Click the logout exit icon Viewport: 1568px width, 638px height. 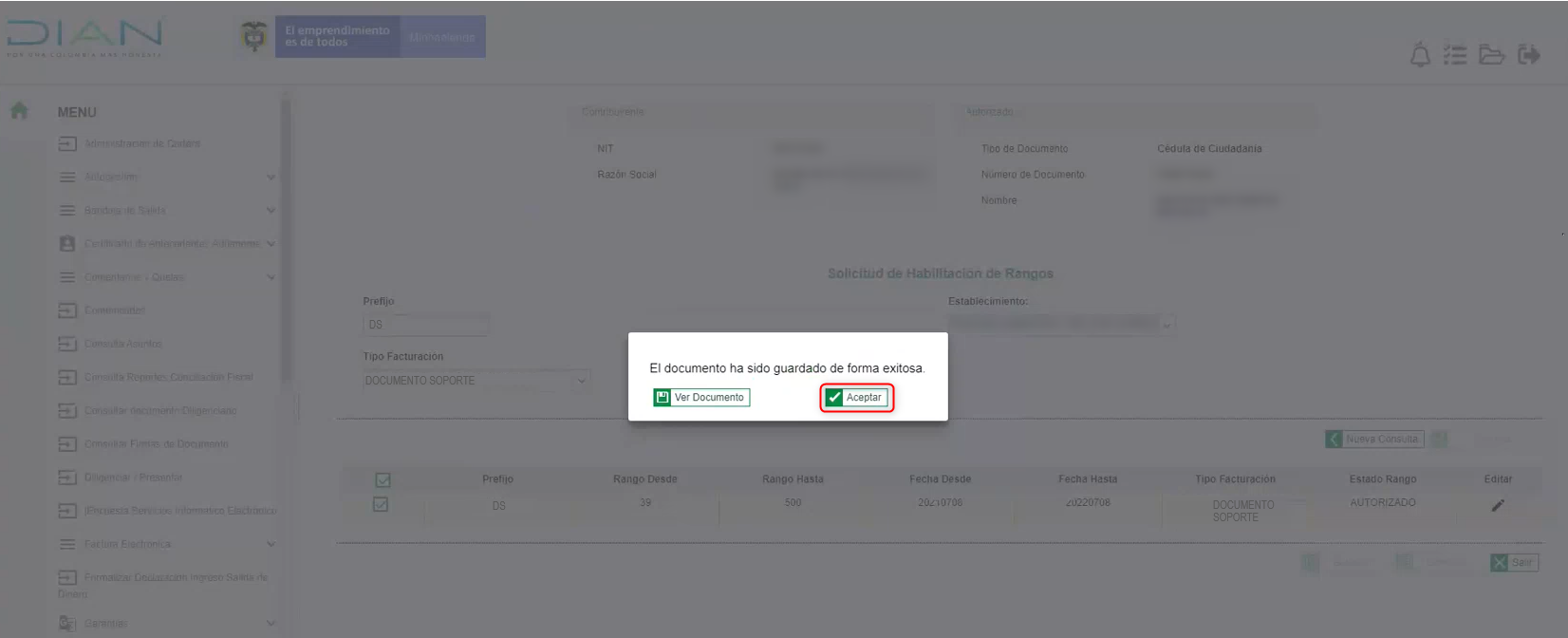1528,55
